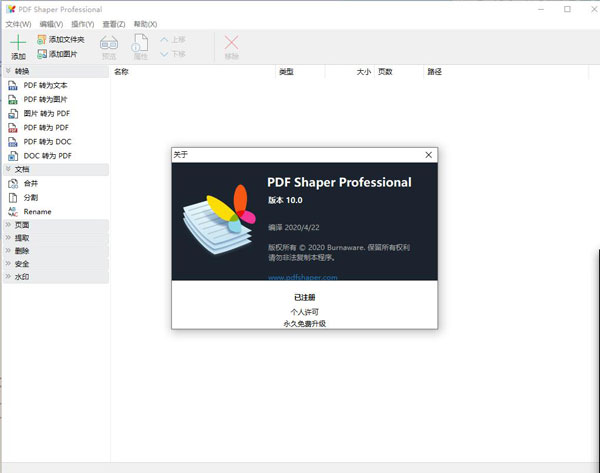The height and width of the screenshot is (473, 600).
Task: Minimize the PDF Shaper window
Action: tap(541, 9)
